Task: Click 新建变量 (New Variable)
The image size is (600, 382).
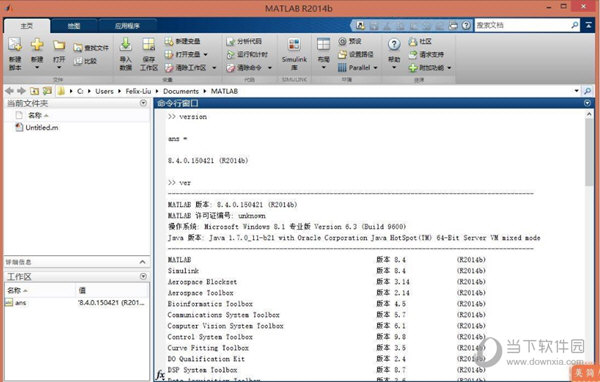Action: [x=183, y=41]
